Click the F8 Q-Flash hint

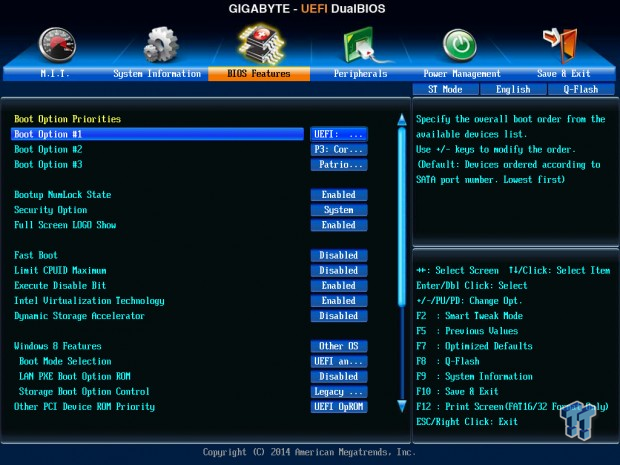[448, 361]
